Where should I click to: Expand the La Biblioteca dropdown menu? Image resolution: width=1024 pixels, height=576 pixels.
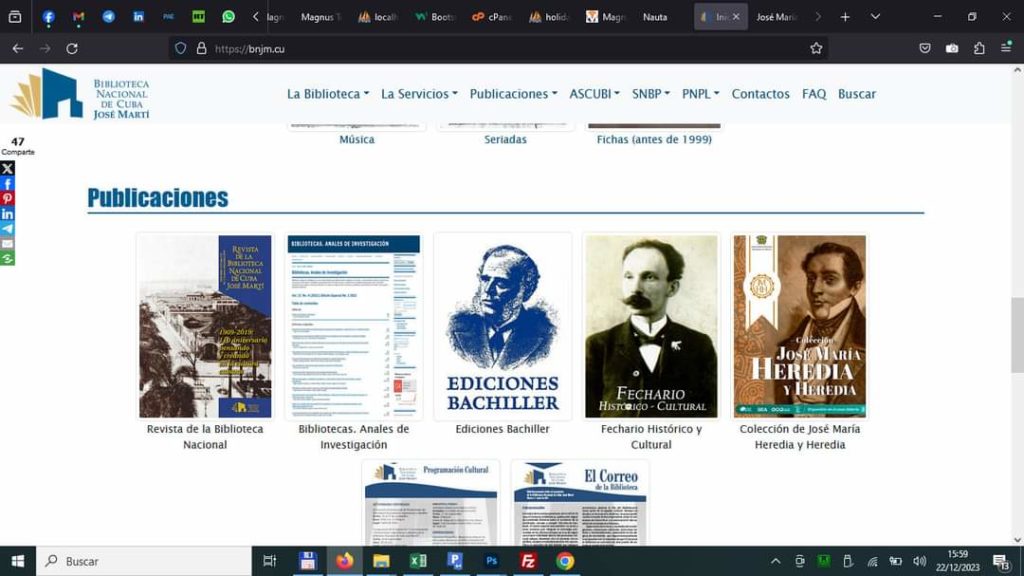coord(328,94)
